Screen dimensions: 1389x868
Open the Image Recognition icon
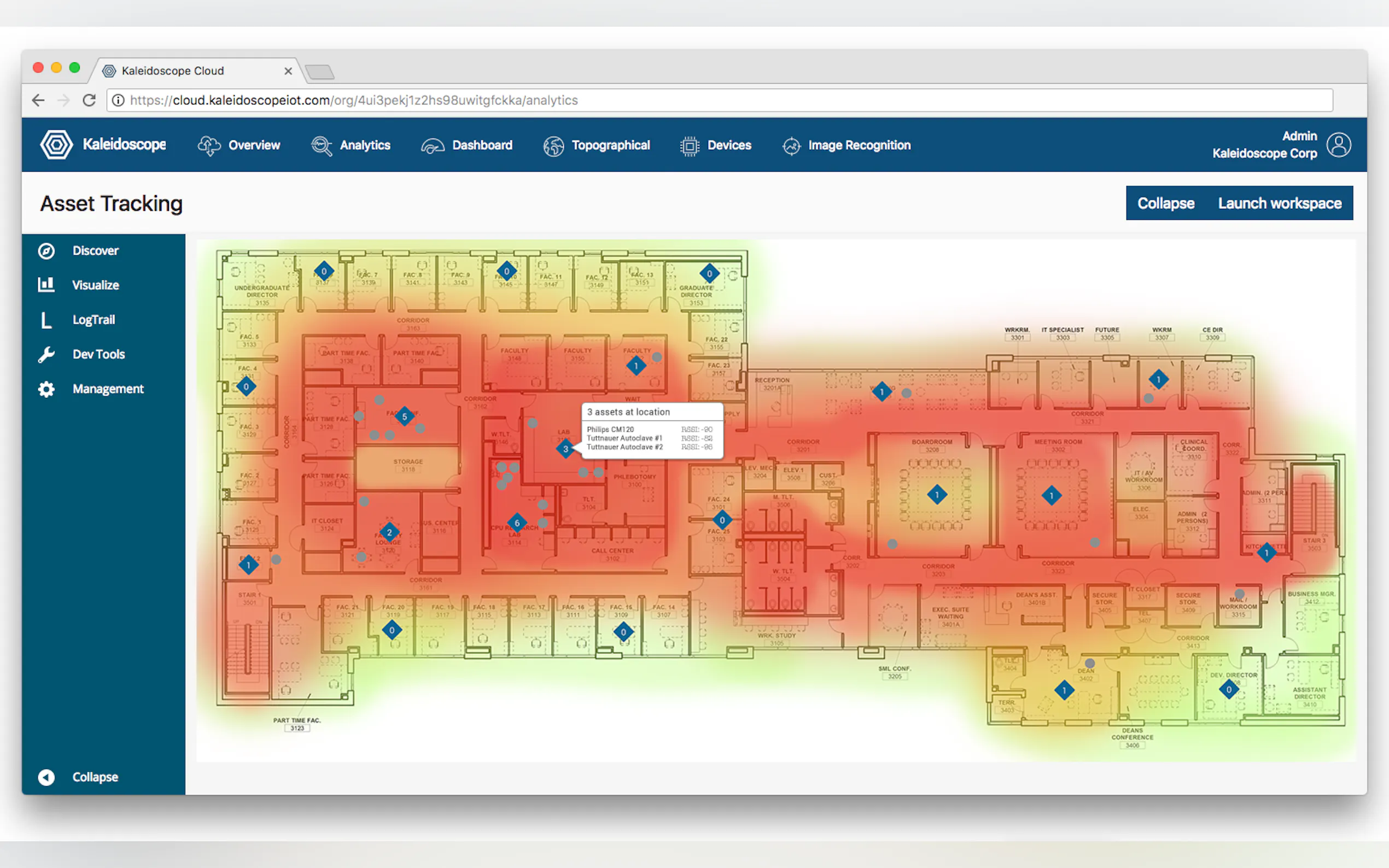point(791,146)
